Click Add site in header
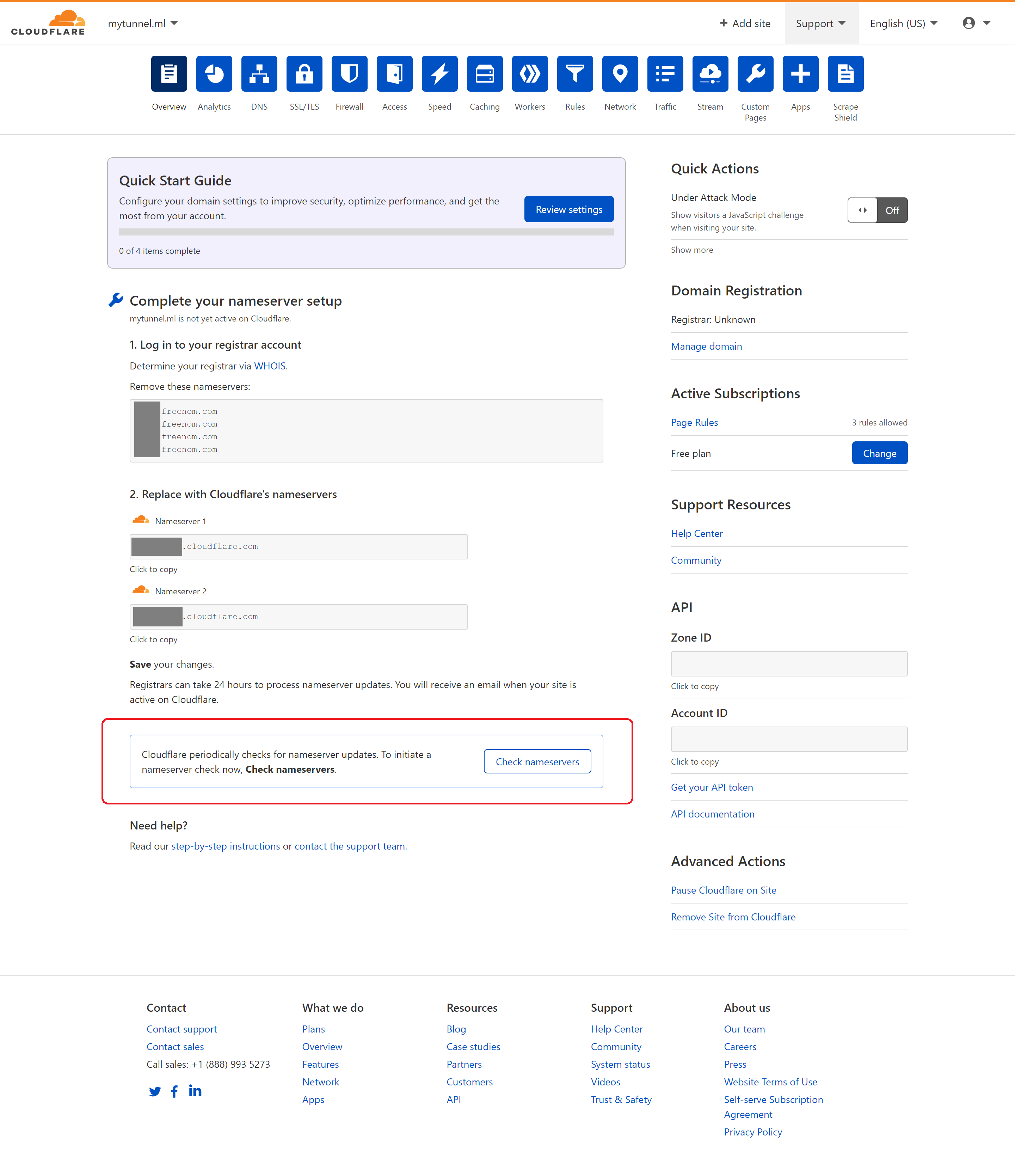The width and height of the screenshot is (1015, 1176). [x=745, y=23]
